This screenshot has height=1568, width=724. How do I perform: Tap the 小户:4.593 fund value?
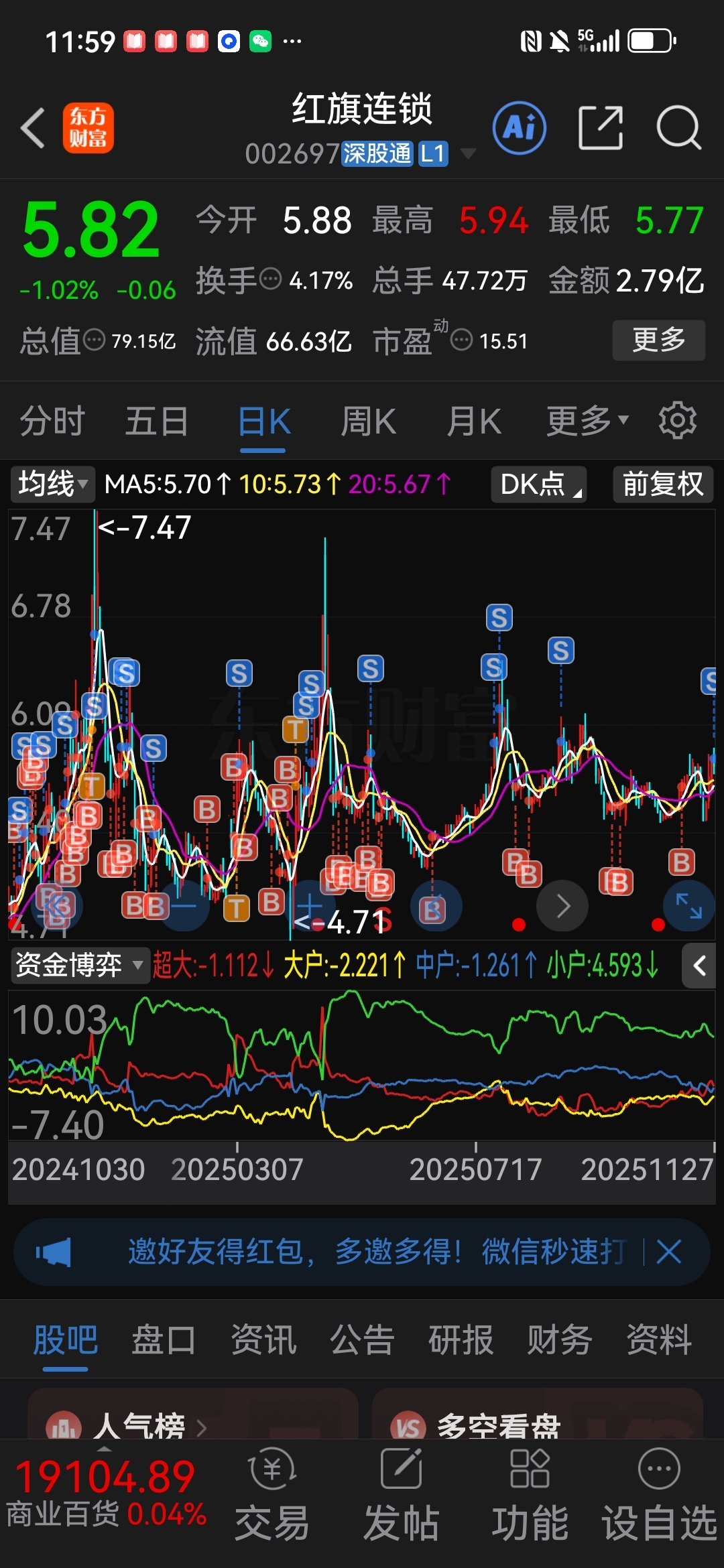pos(603,966)
